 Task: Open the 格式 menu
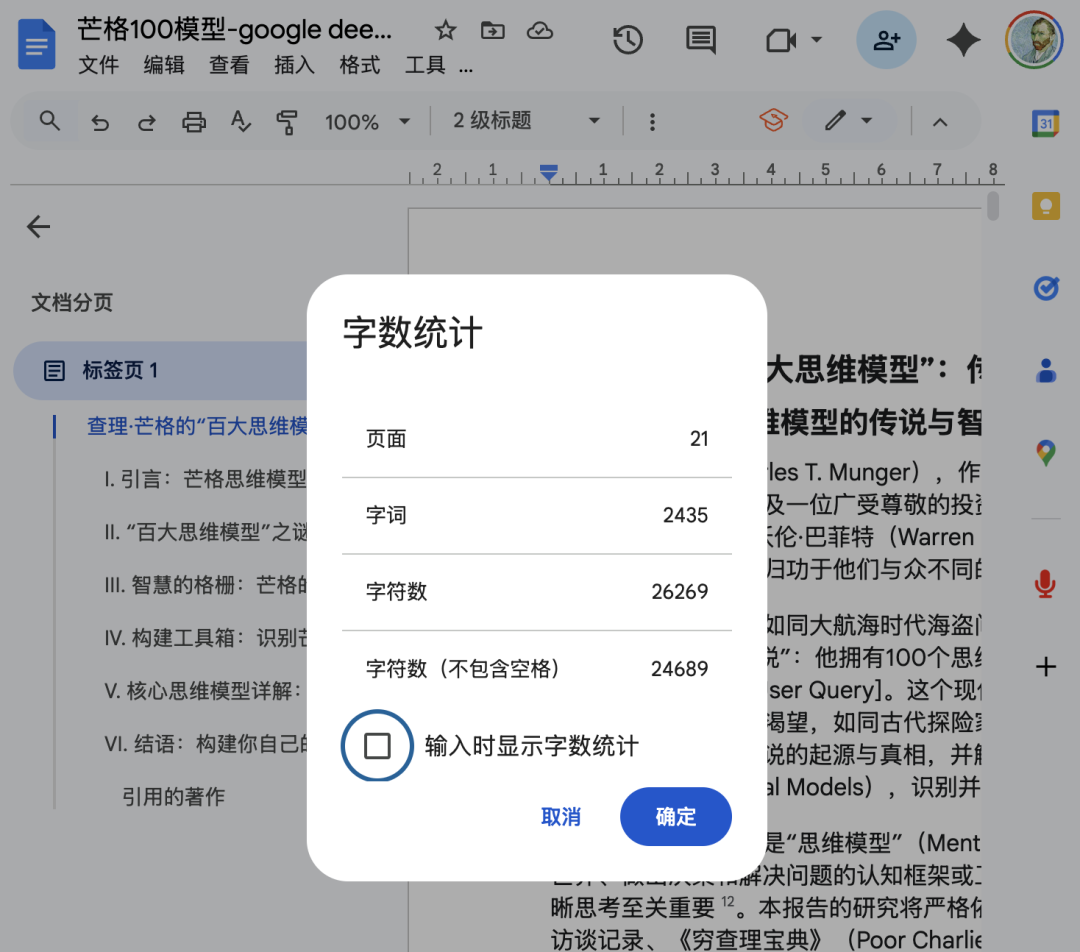tap(360, 65)
